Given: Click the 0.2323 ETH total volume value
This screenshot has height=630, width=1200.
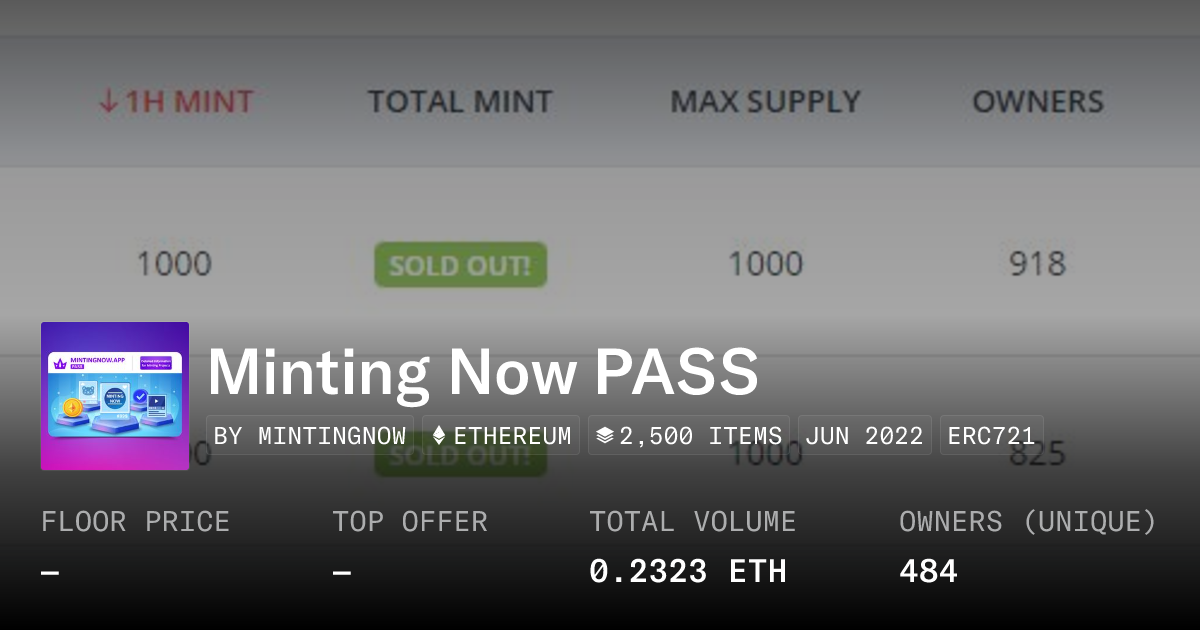Looking at the screenshot, I should pos(688,572).
